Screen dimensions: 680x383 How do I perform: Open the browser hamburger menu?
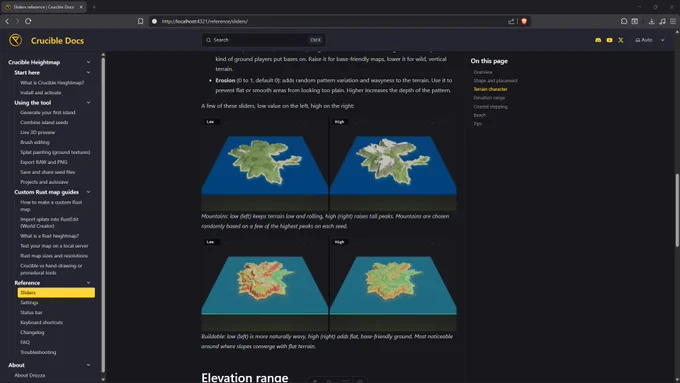[673, 21]
